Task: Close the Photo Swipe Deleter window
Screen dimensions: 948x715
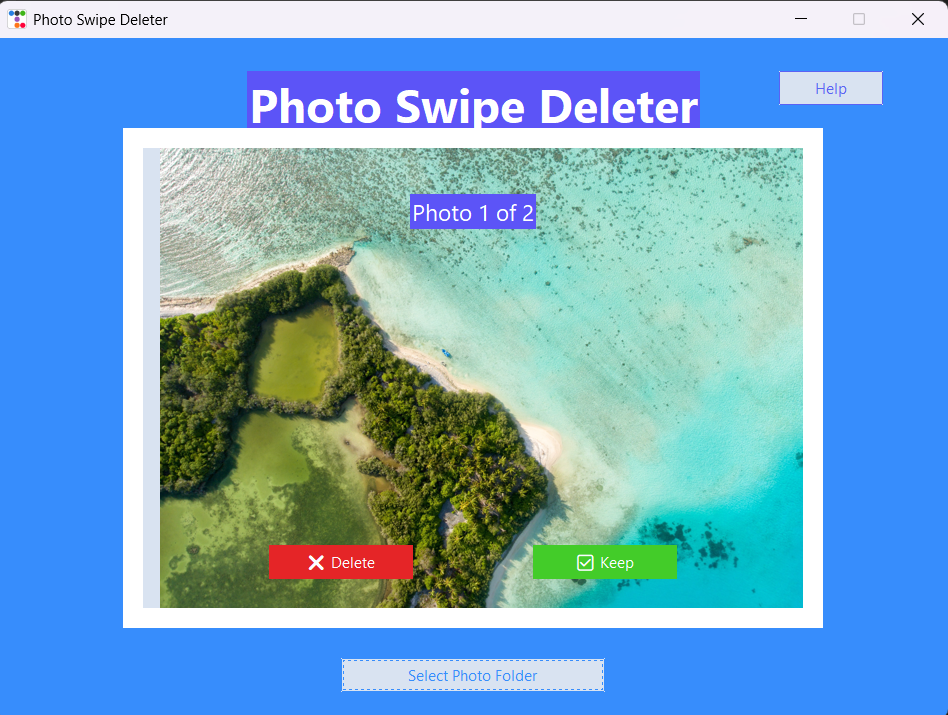Action: tap(918, 19)
